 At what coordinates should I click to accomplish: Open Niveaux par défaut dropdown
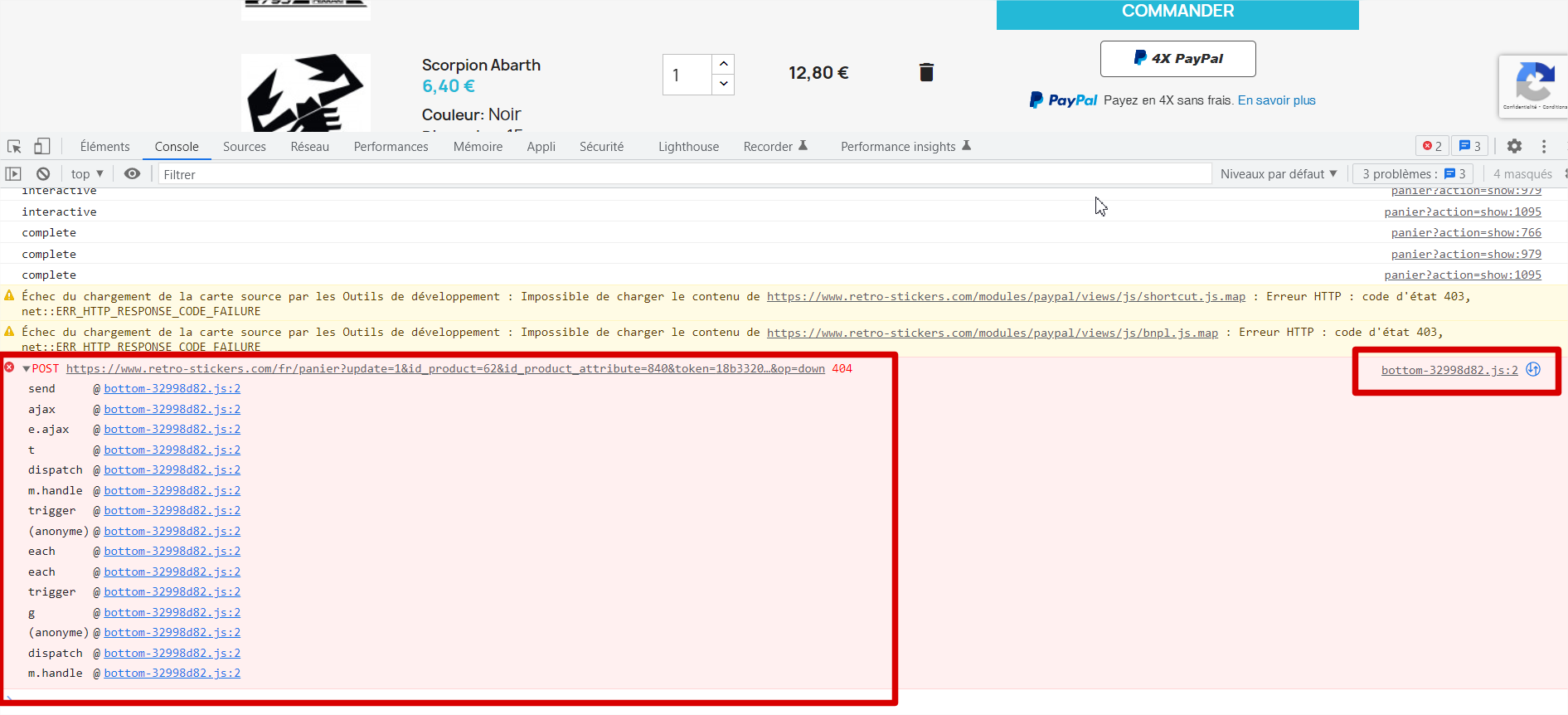click(1279, 174)
